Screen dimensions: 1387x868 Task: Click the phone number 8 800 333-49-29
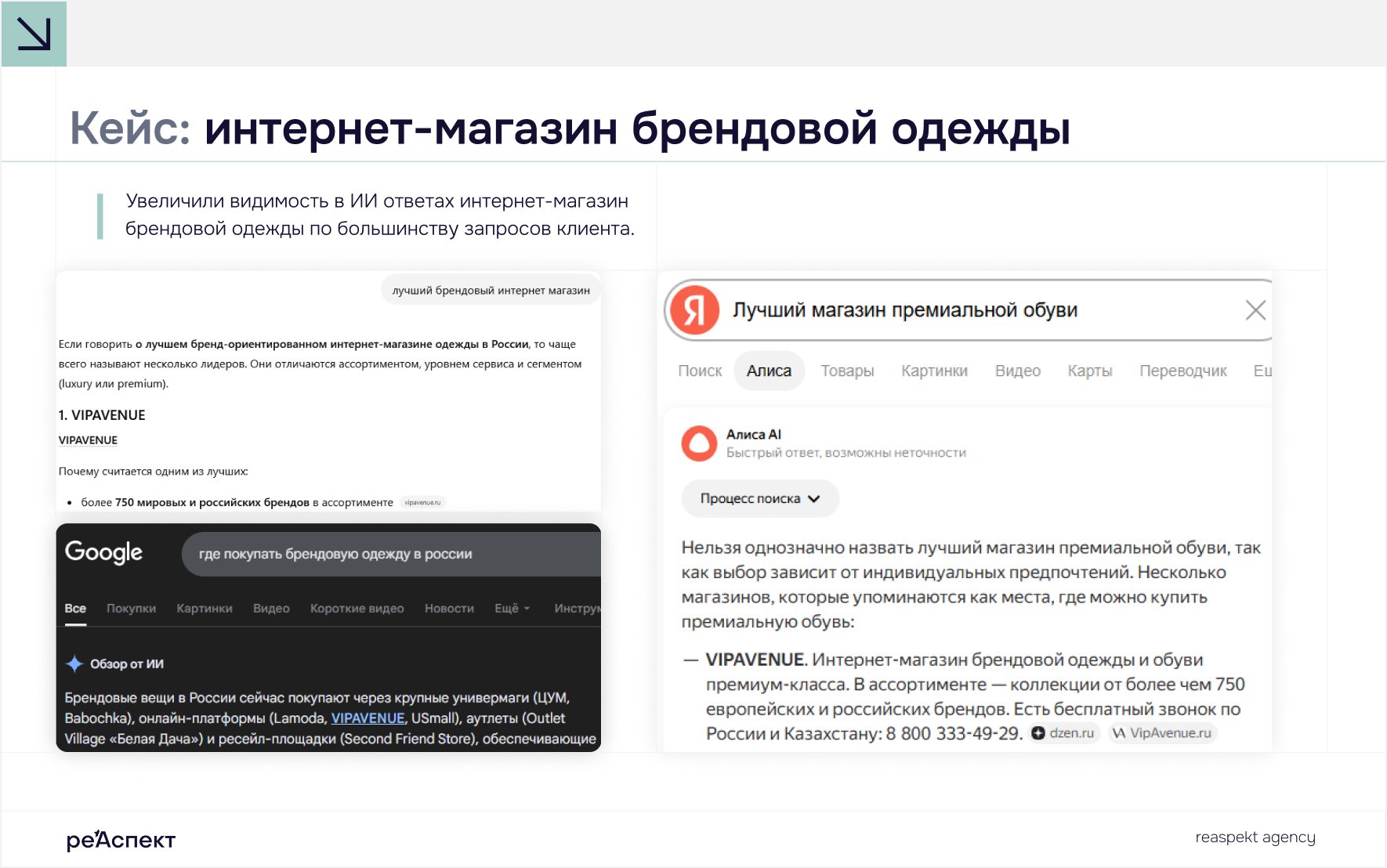tap(954, 733)
